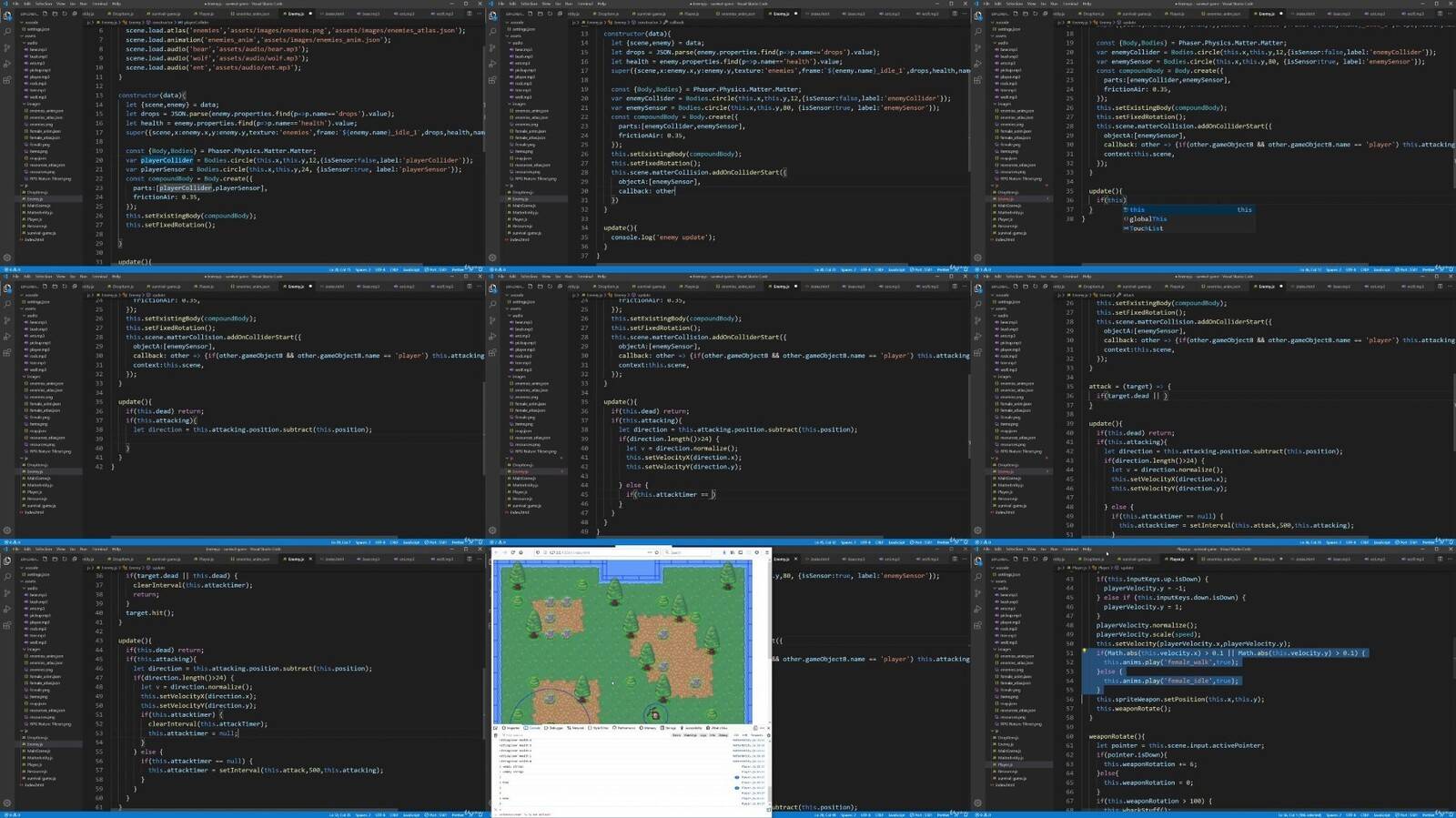Toggle Requests filter in Firefox console
The width and height of the screenshot is (1456, 818).
(x=757, y=735)
